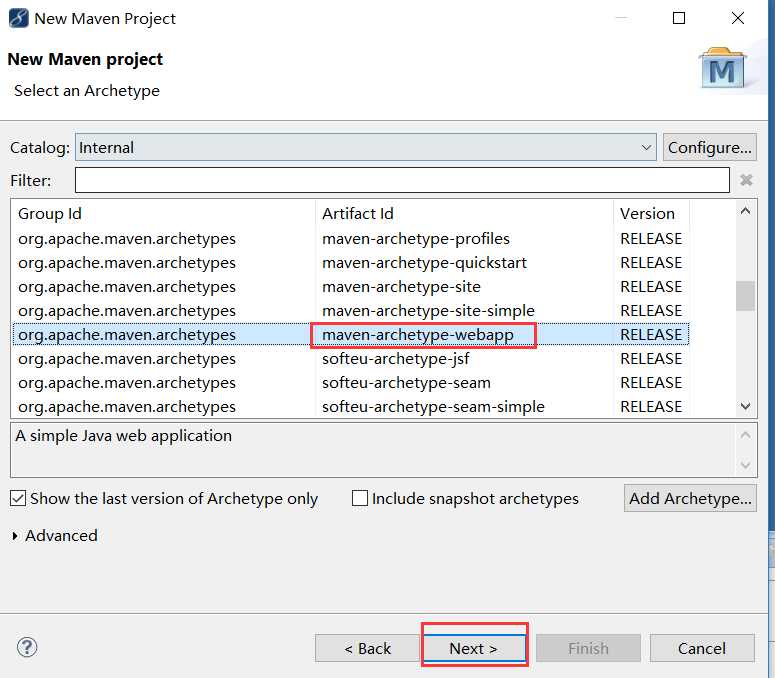
Task: Select the softeu-archetype-jsf row
Action: (x=350, y=359)
